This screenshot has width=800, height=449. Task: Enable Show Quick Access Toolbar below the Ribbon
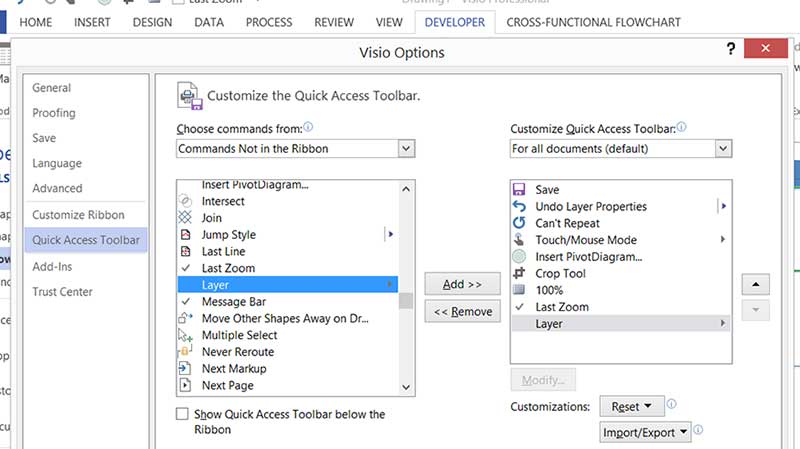[182, 414]
